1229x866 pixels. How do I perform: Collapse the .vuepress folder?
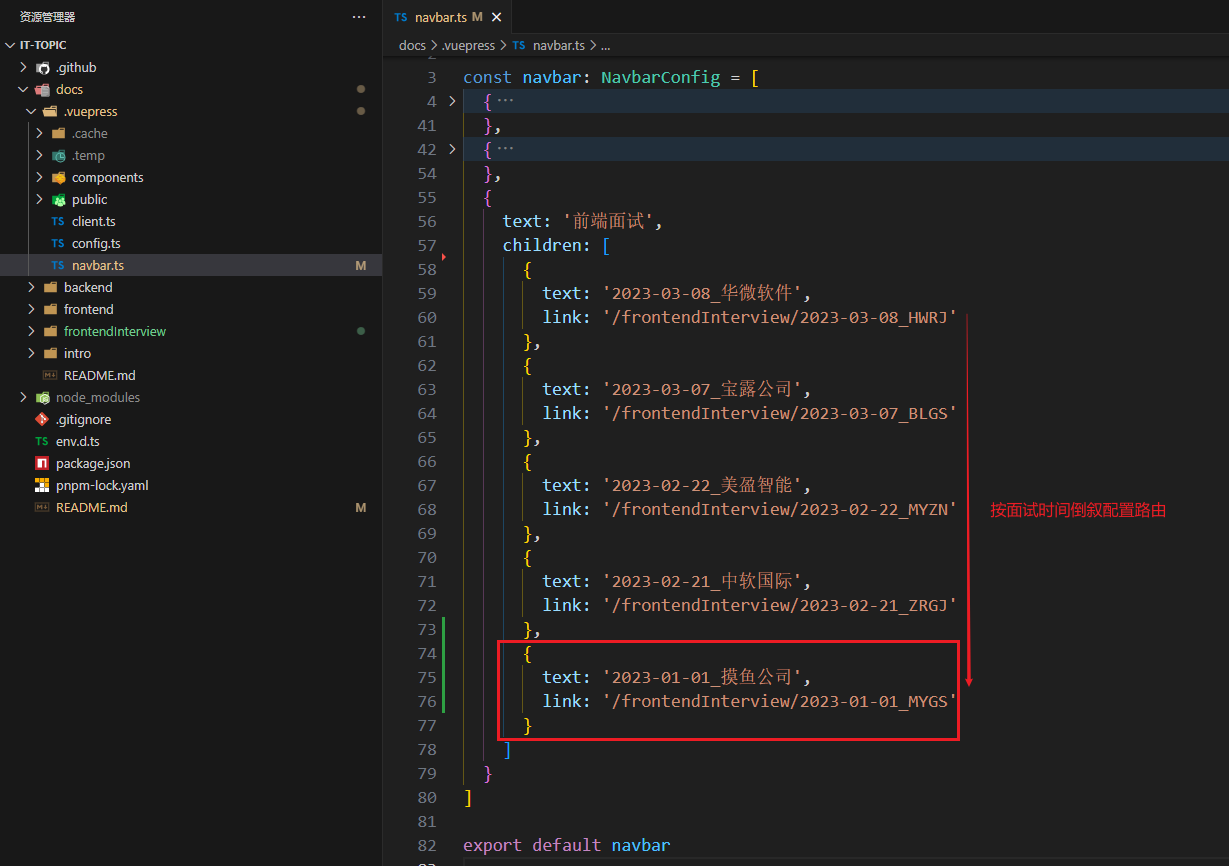(31, 112)
